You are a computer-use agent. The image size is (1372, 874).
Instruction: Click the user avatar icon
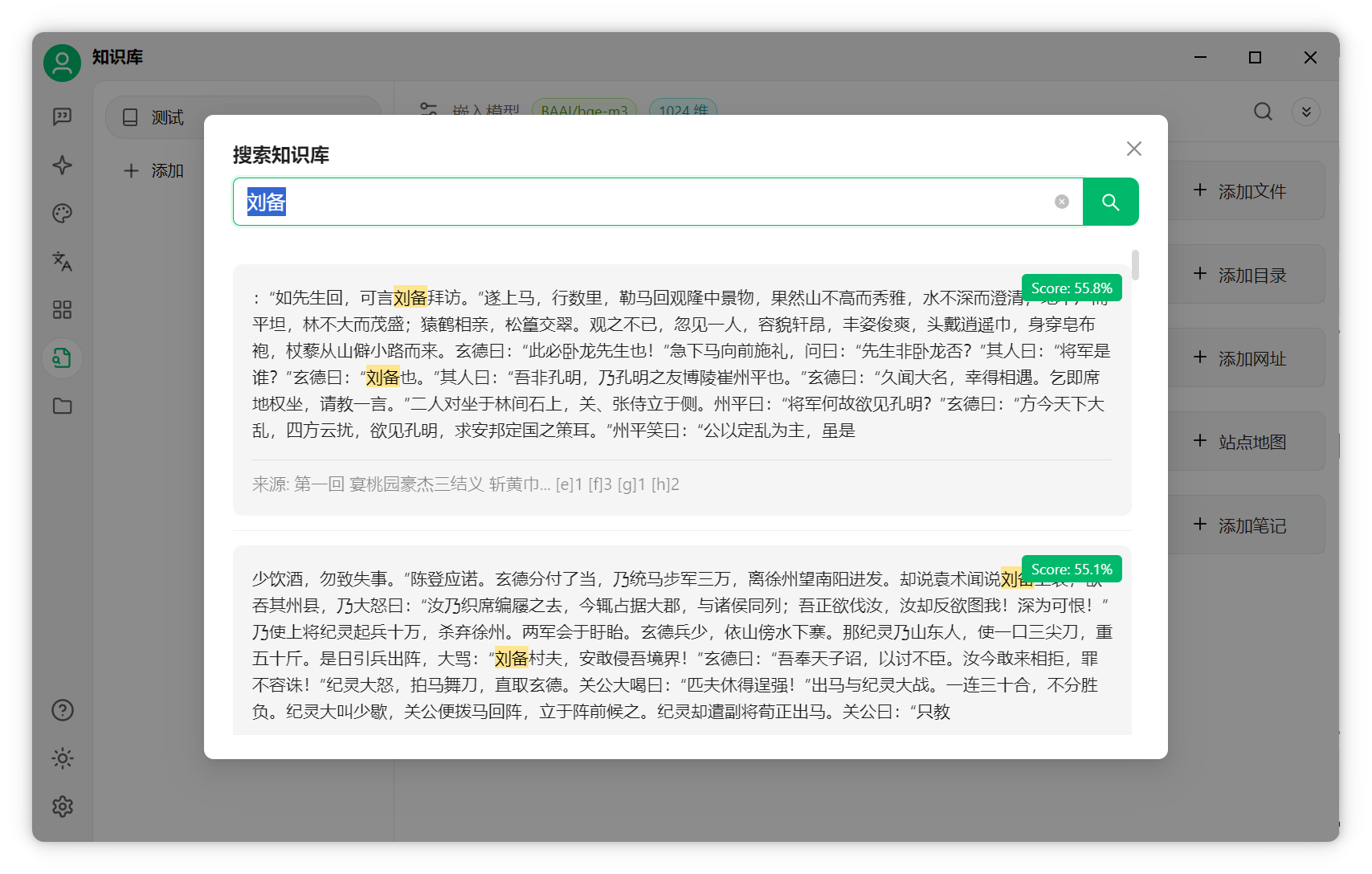(62, 63)
